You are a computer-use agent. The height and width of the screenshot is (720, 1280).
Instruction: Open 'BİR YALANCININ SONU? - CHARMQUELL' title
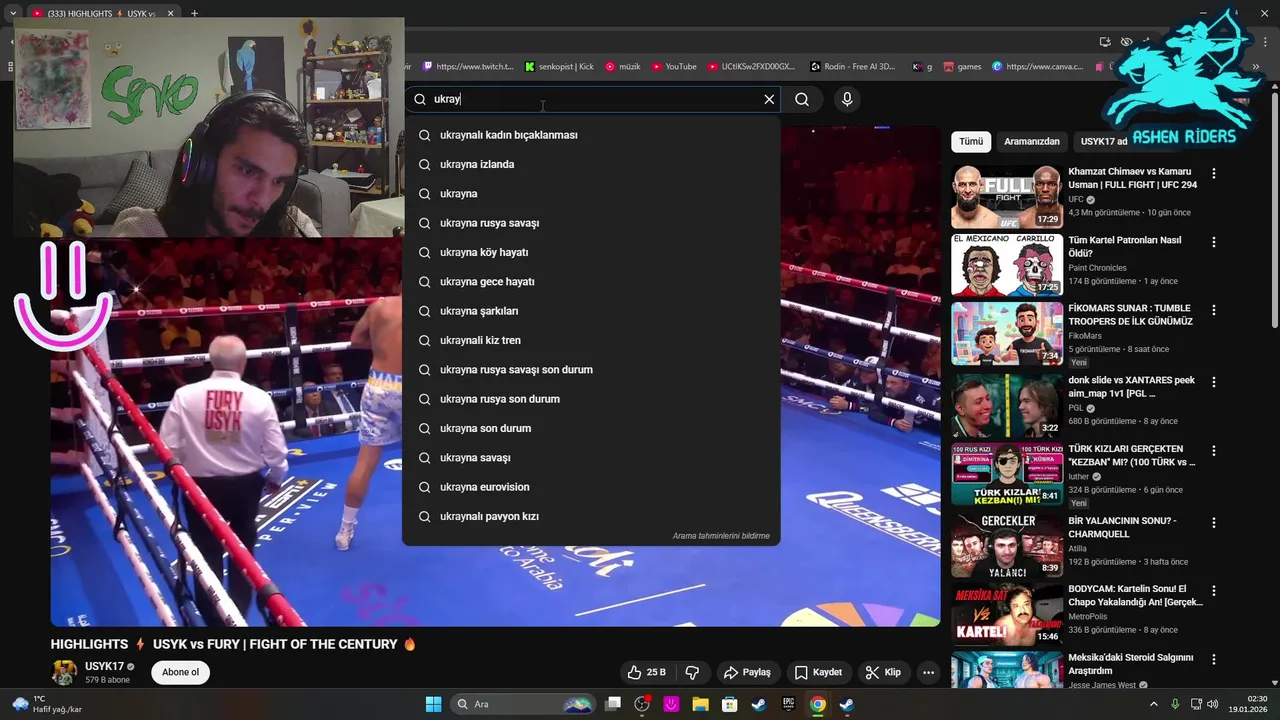1124,527
